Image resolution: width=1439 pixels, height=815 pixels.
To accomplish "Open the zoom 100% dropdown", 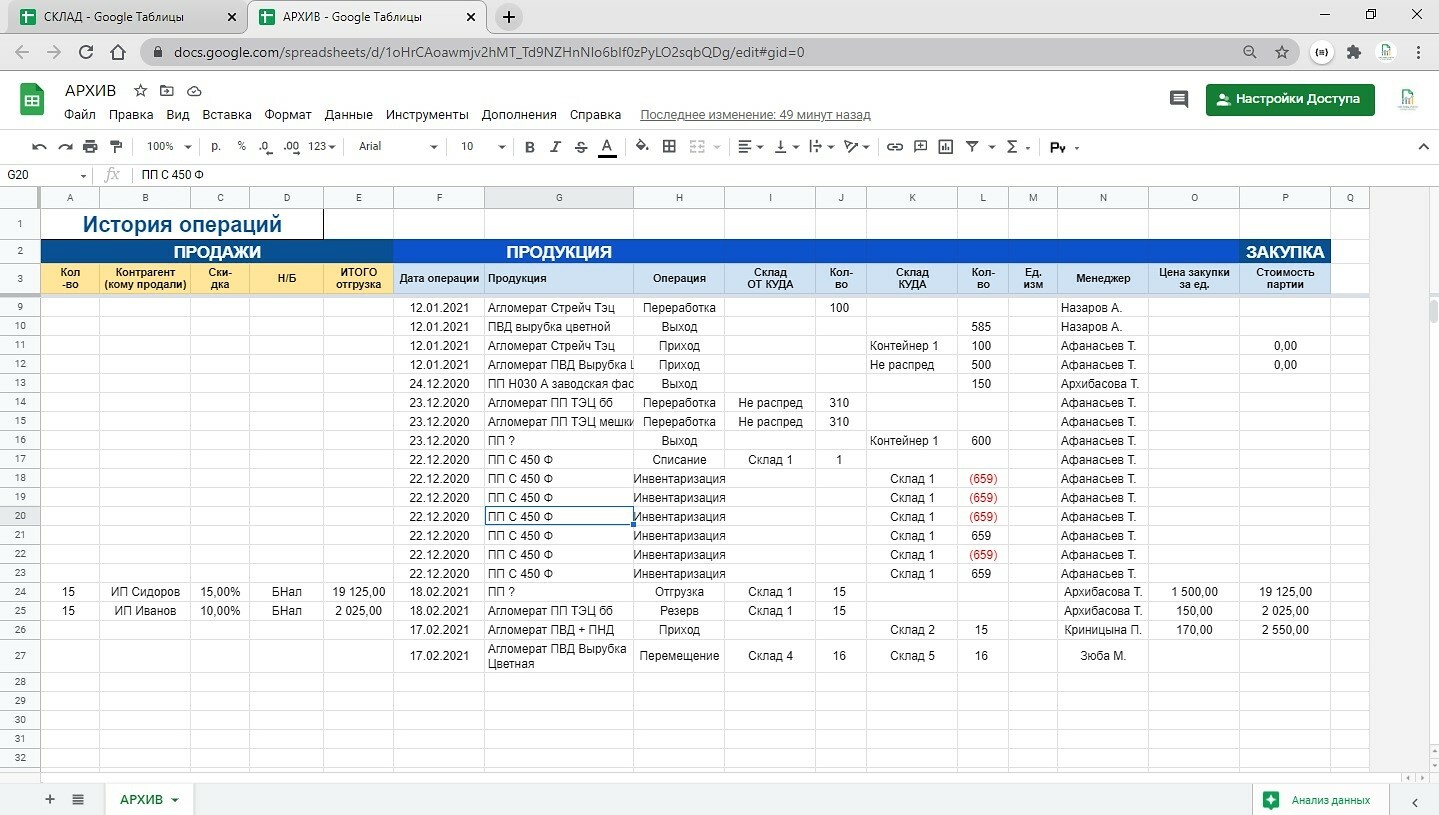I will click(x=168, y=147).
